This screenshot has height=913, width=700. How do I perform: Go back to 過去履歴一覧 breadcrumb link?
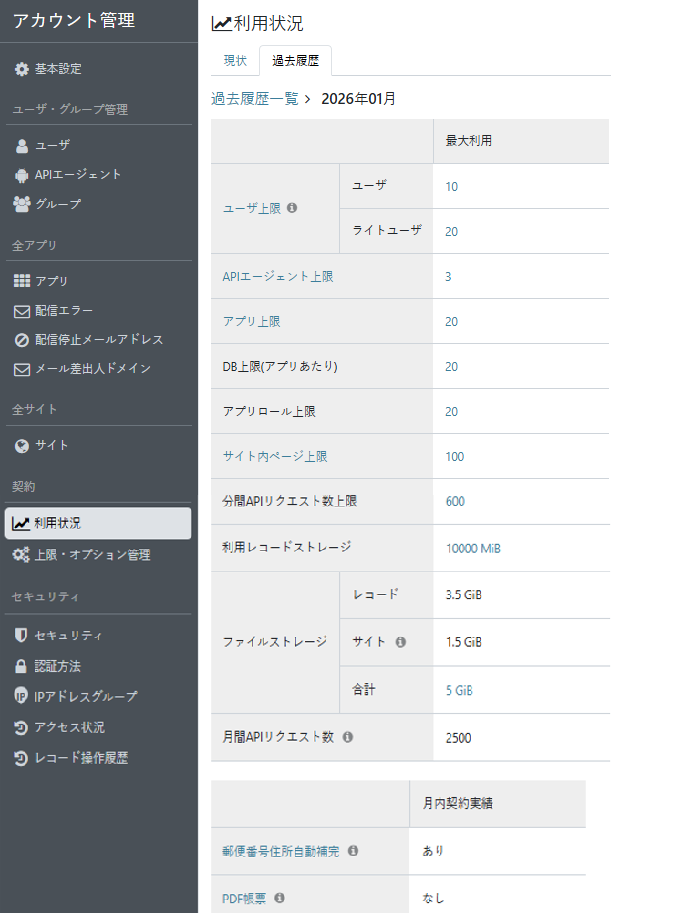[254, 99]
